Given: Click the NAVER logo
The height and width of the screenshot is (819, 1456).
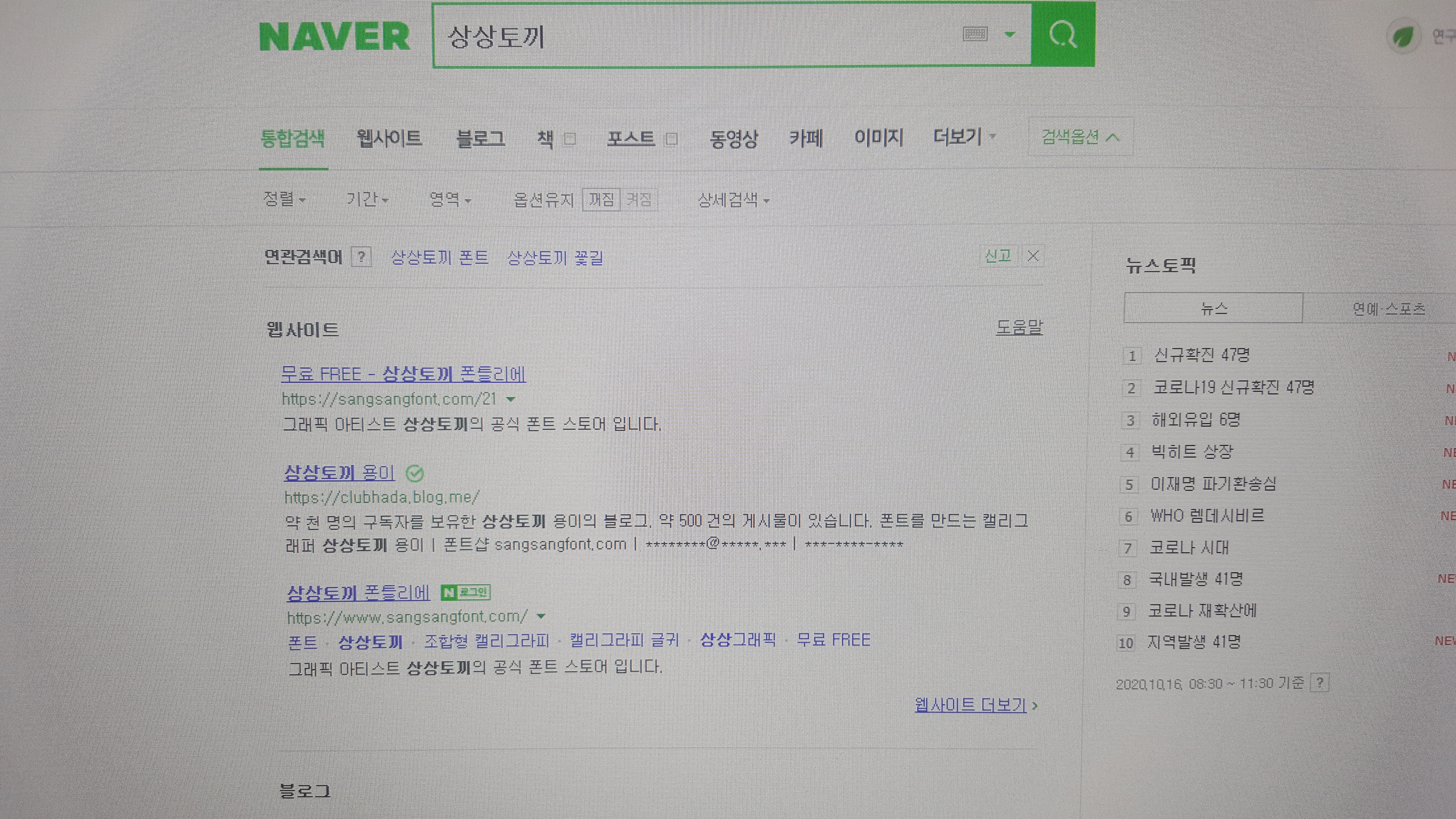Looking at the screenshot, I should click(x=335, y=37).
